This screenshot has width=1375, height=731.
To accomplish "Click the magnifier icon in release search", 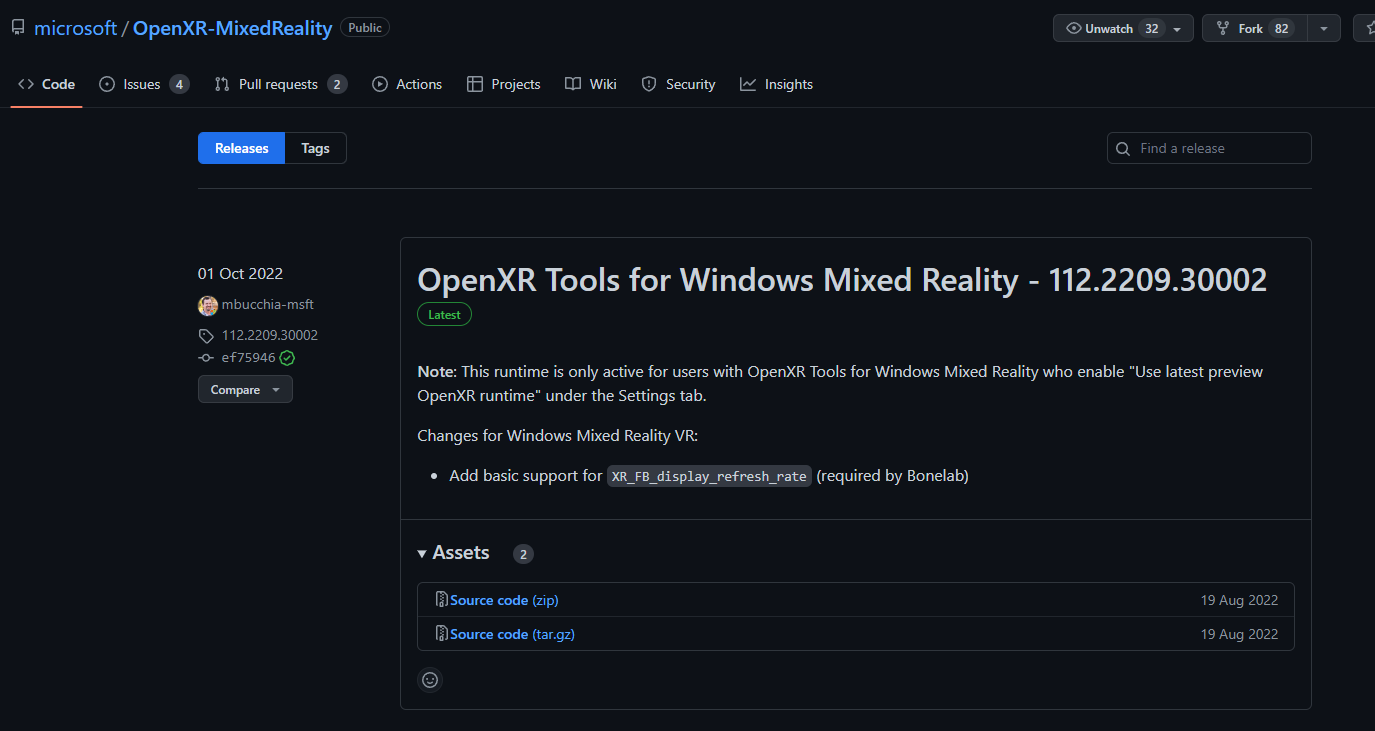I will pos(1123,148).
